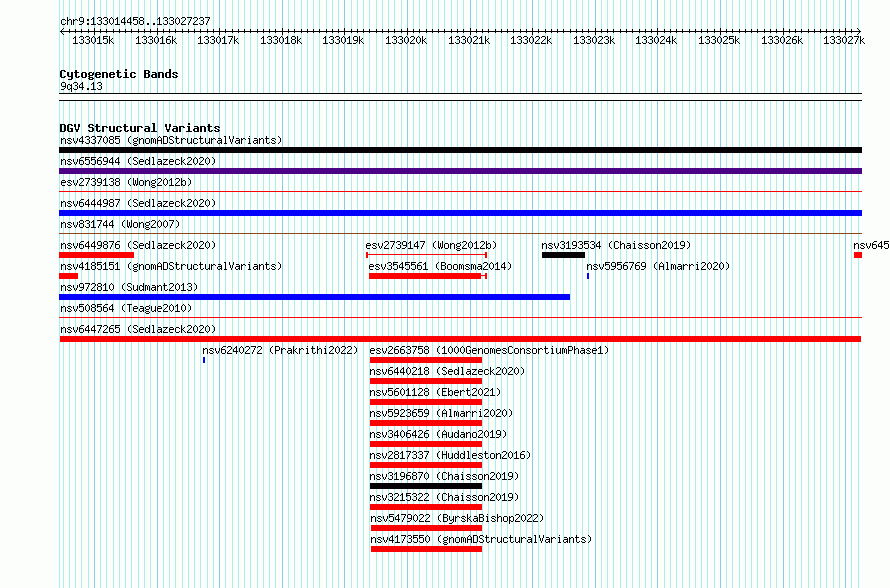Image resolution: width=890 pixels, height=588 pixels.
Task: Click the purple nsv6556944 variant bar
Action: tap(460, 171)
